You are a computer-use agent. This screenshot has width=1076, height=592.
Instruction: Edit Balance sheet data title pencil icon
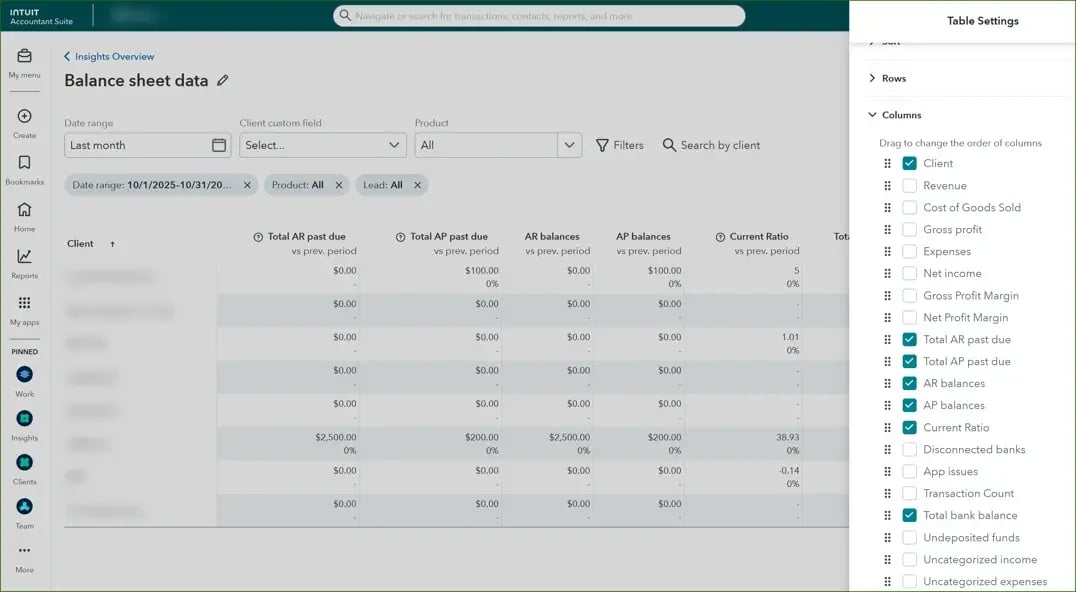point(223,81)
